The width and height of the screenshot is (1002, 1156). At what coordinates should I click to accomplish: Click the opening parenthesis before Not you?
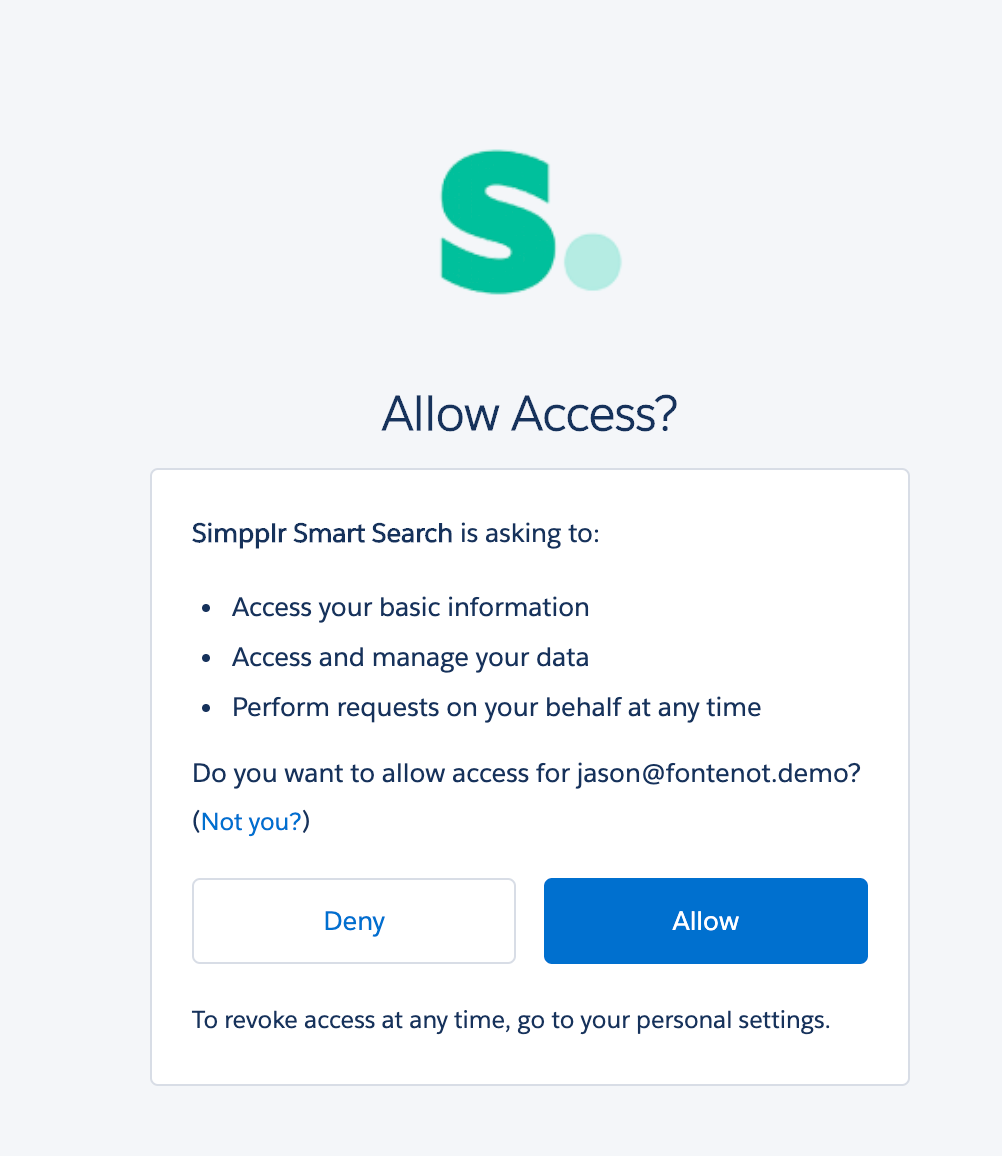[x=196, y=821]
